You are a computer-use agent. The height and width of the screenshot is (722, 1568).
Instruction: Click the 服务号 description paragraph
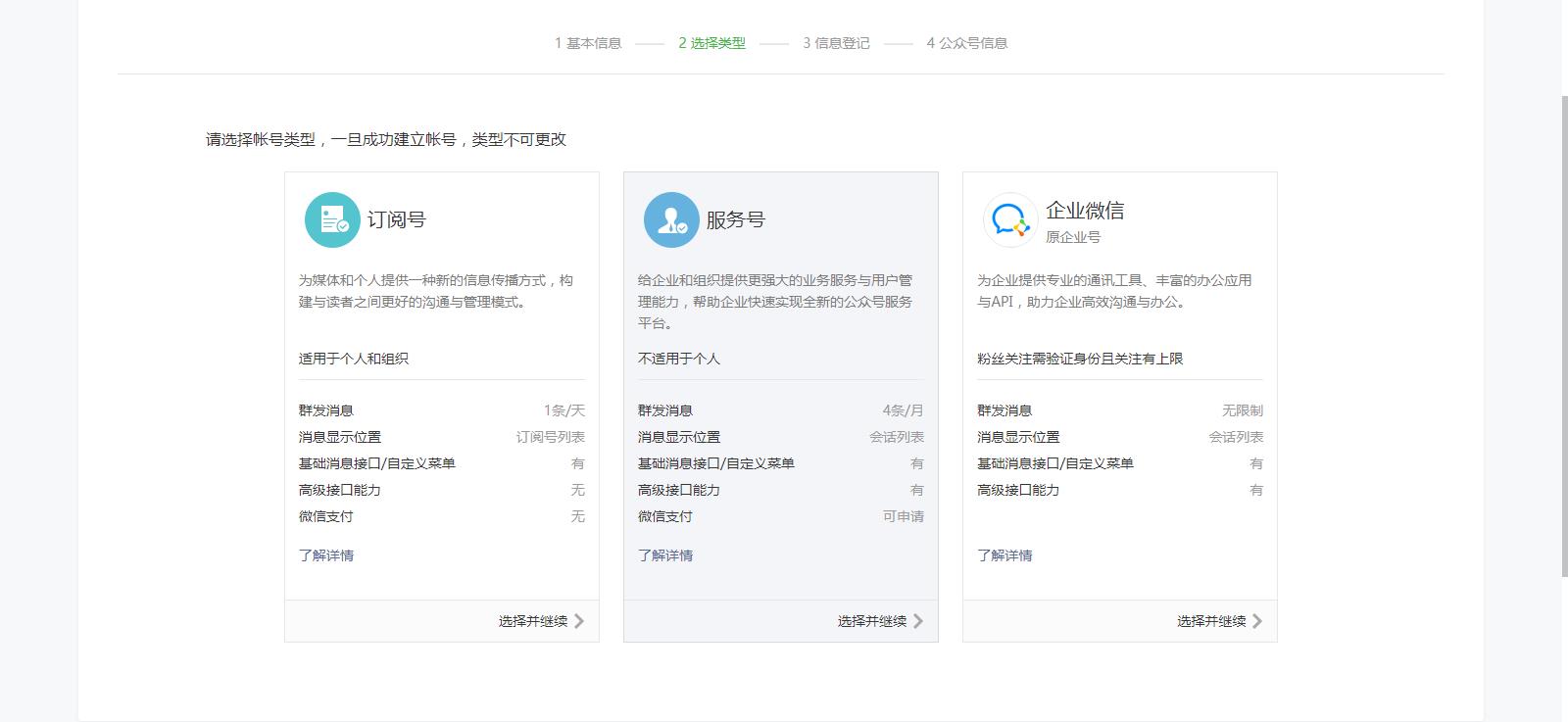point(775,302)
